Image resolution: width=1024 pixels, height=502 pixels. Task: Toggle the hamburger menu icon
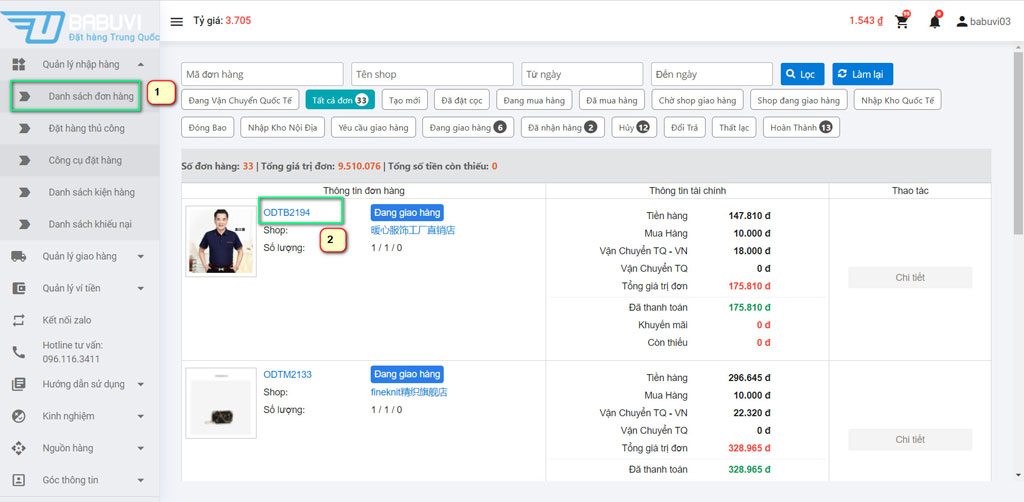pyautogui.click(x=177, y=21)
